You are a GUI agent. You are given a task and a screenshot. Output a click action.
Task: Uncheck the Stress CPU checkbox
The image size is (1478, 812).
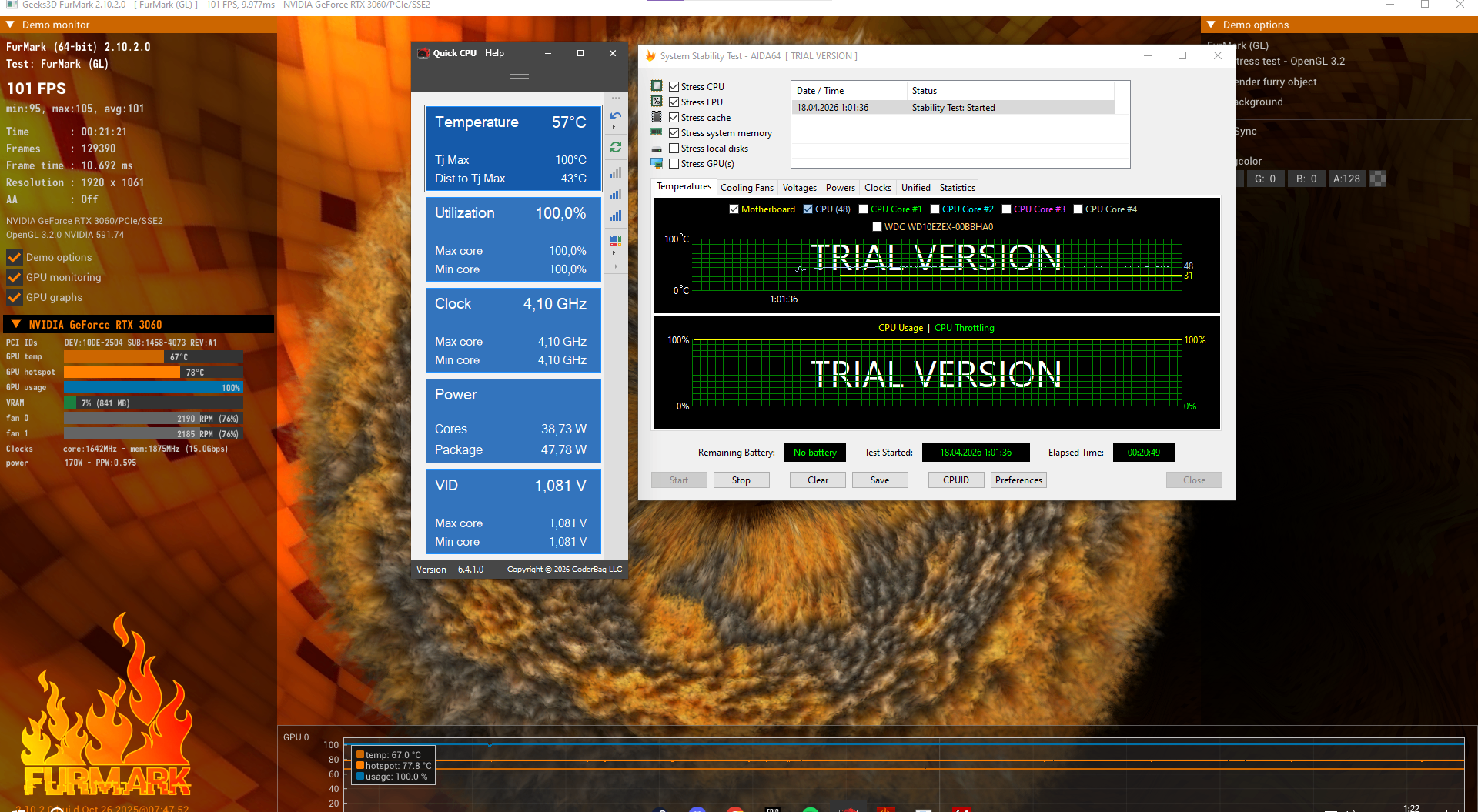coord(674,87)
